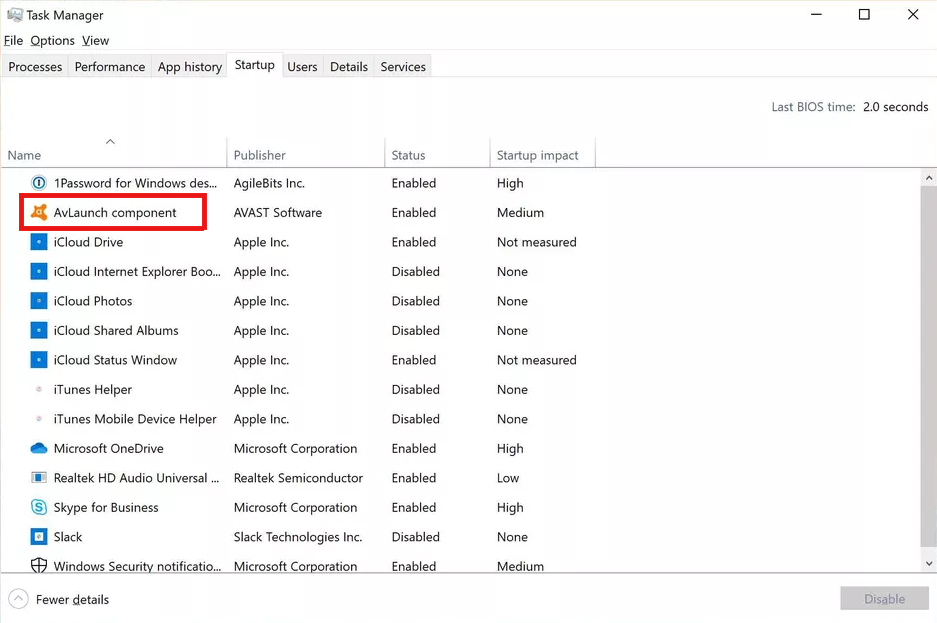937x623 pixels.
Task: Click the Realtek HD Audio icon
Action: [x=39, y=477]
